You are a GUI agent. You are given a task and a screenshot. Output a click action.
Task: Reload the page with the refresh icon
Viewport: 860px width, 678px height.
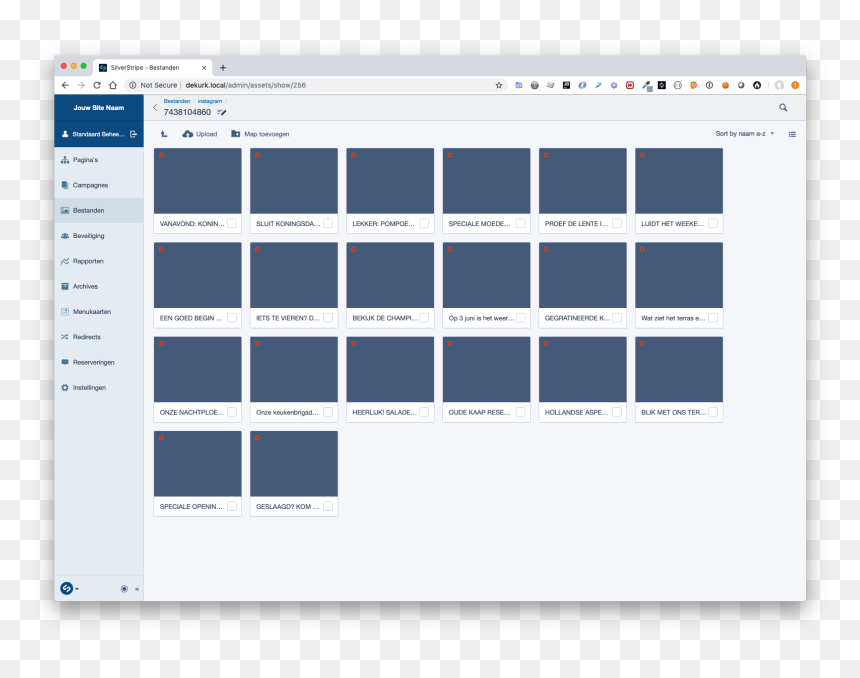click(97, 85)
